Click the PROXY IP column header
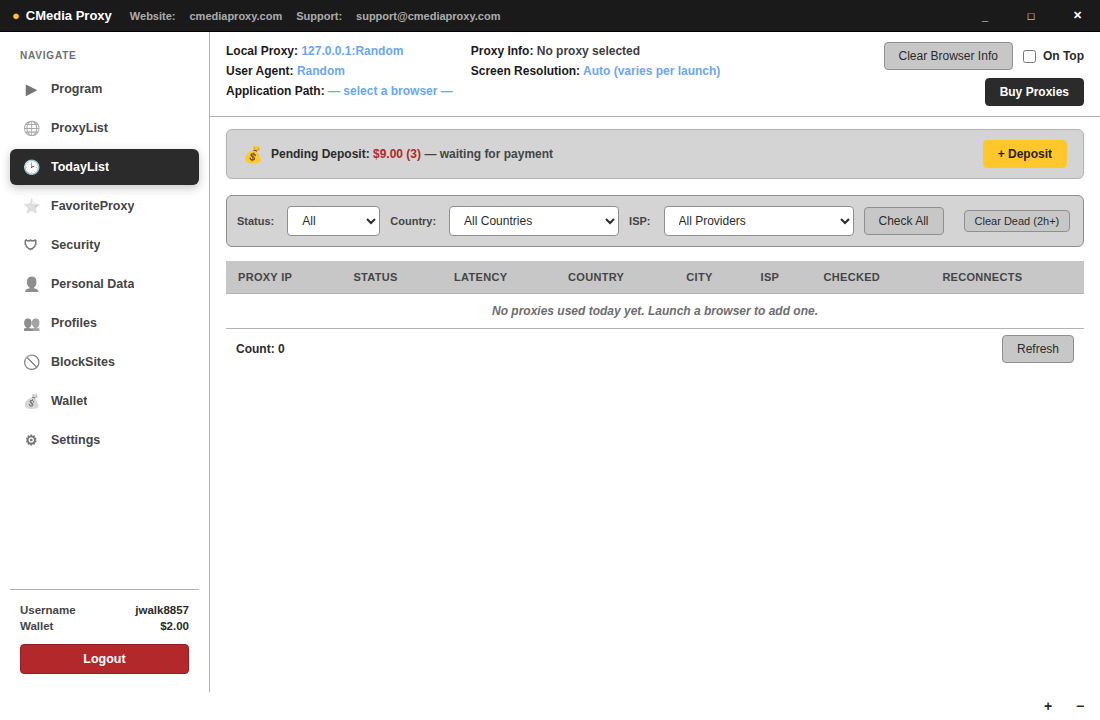1100x720 pixels. point(264,277)
